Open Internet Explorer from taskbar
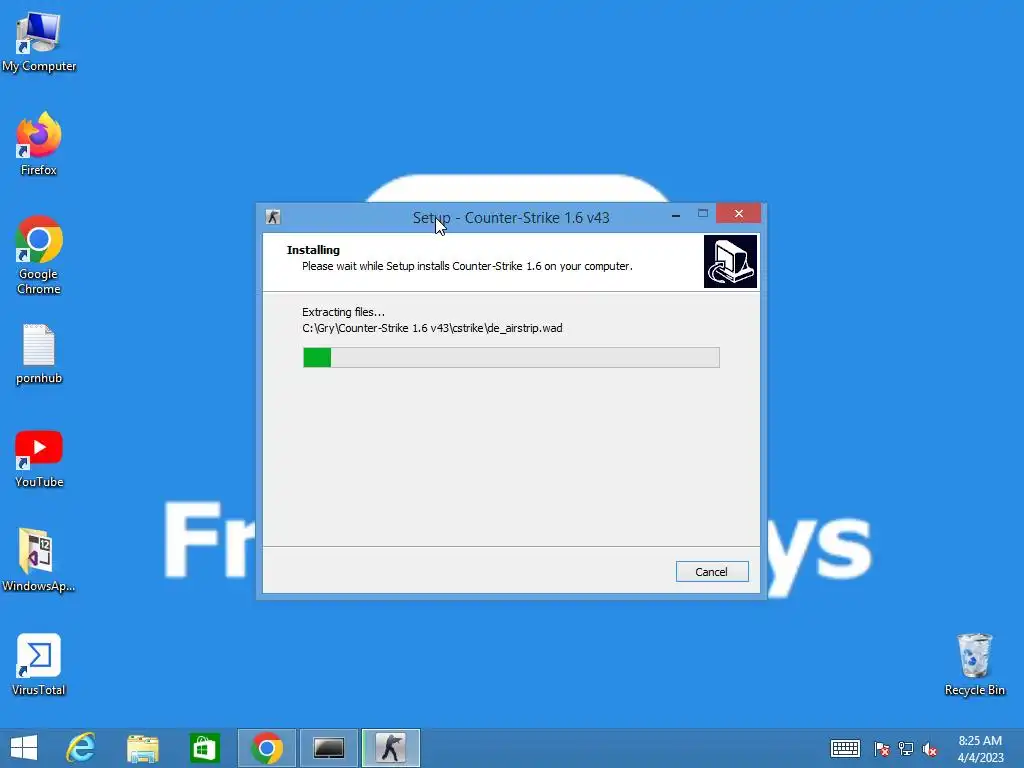The image size is (1024, 768). pyautogui.click(x=81, y=748)
